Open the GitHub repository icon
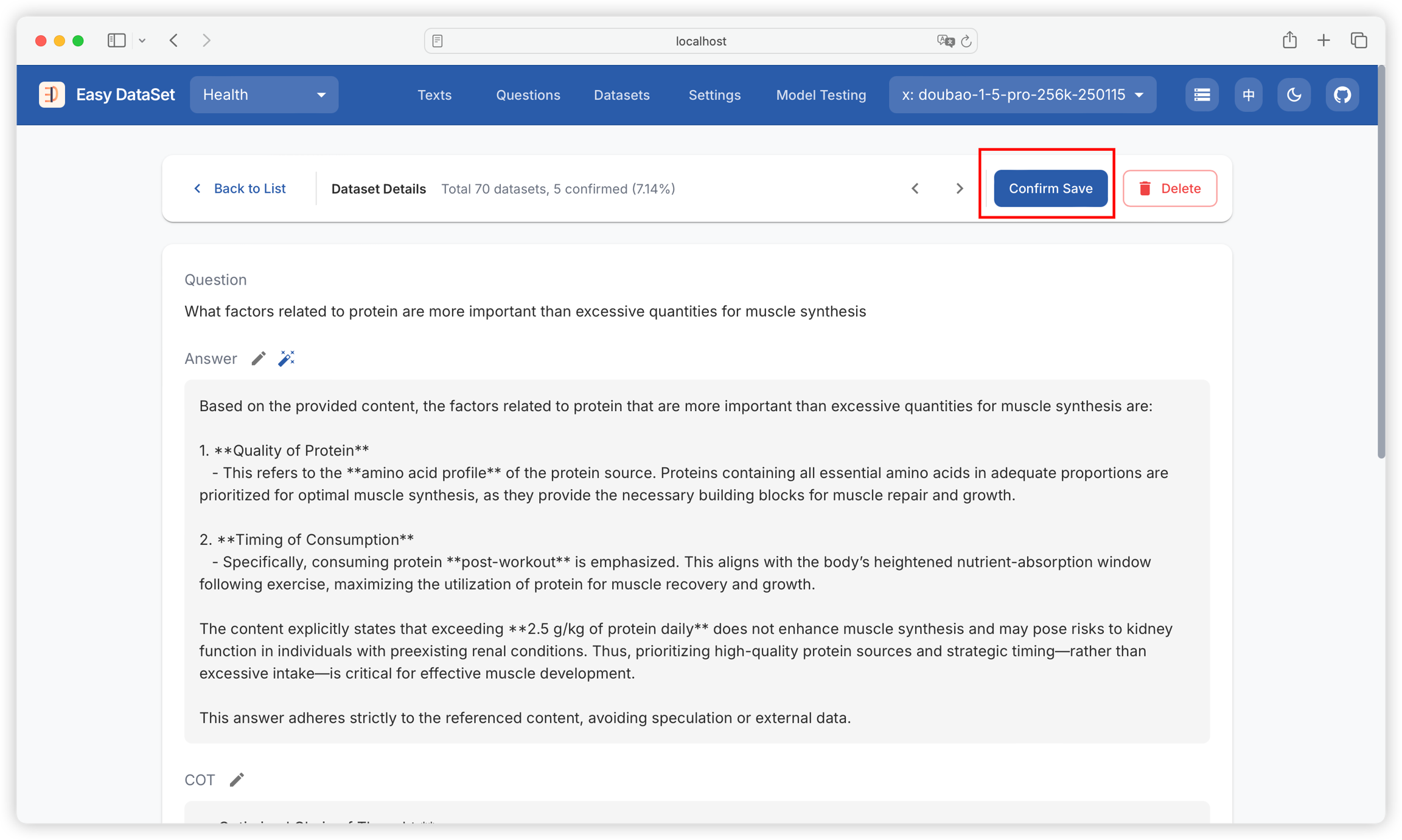This screenshot has width=1402, height=840. click(x=1342, y=95)
